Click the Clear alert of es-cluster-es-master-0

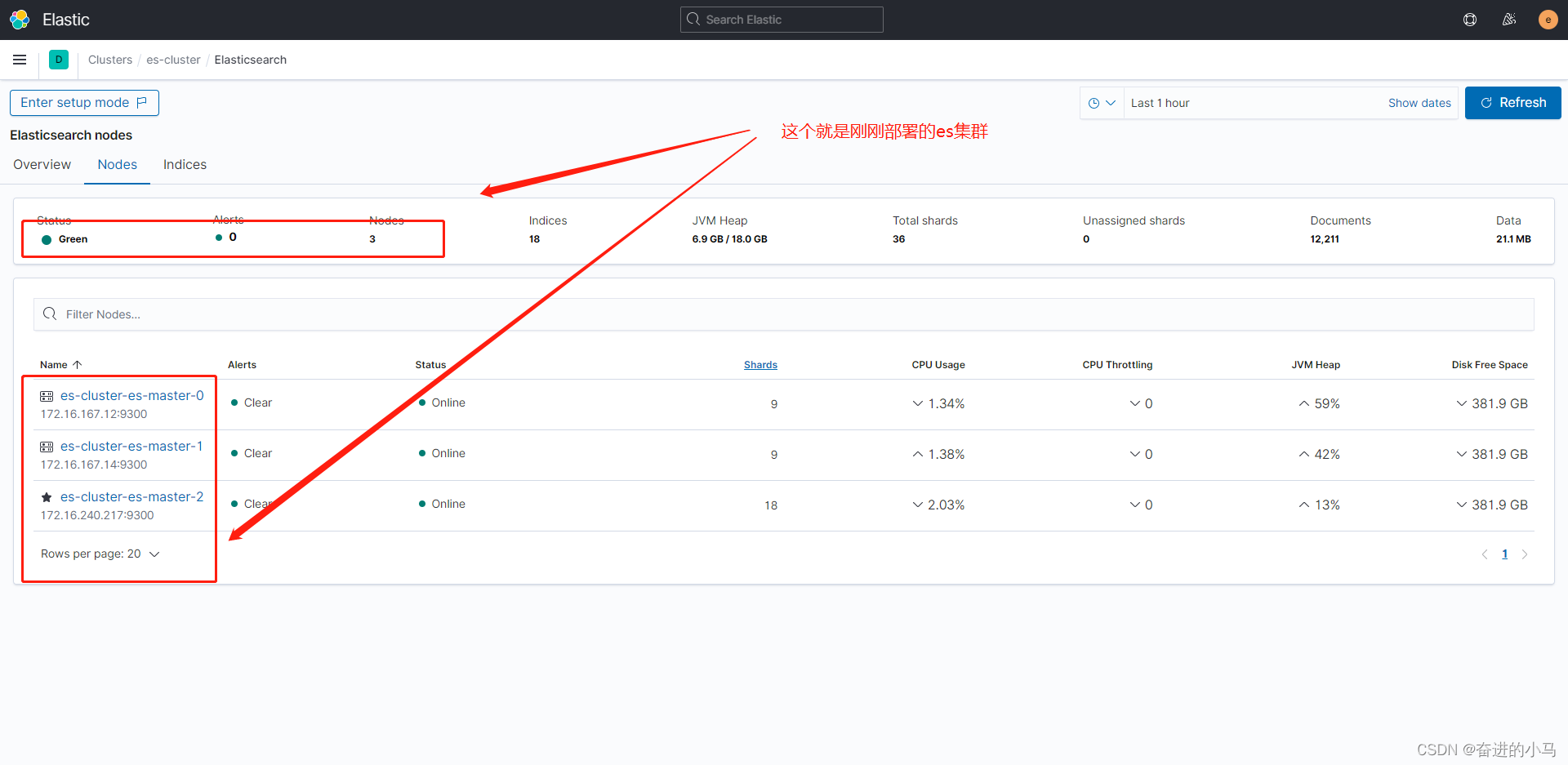click(258, 403)
